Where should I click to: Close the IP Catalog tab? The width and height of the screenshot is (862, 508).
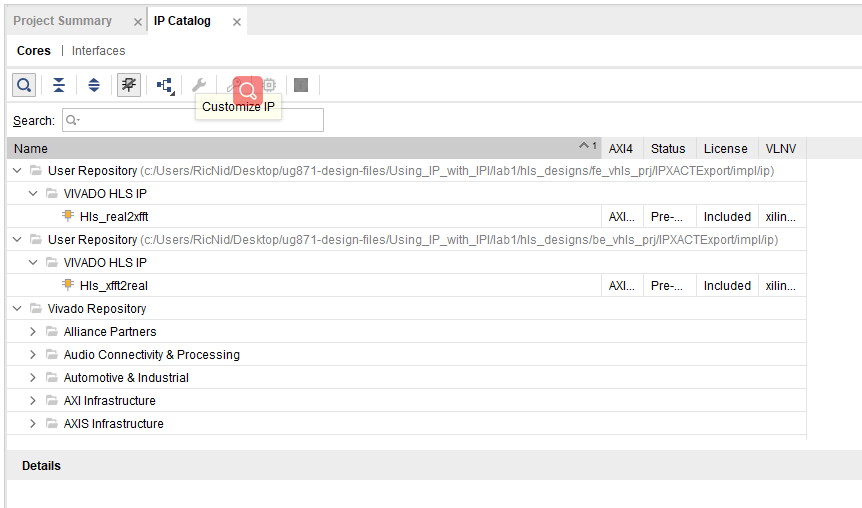[x=237, y=22]
